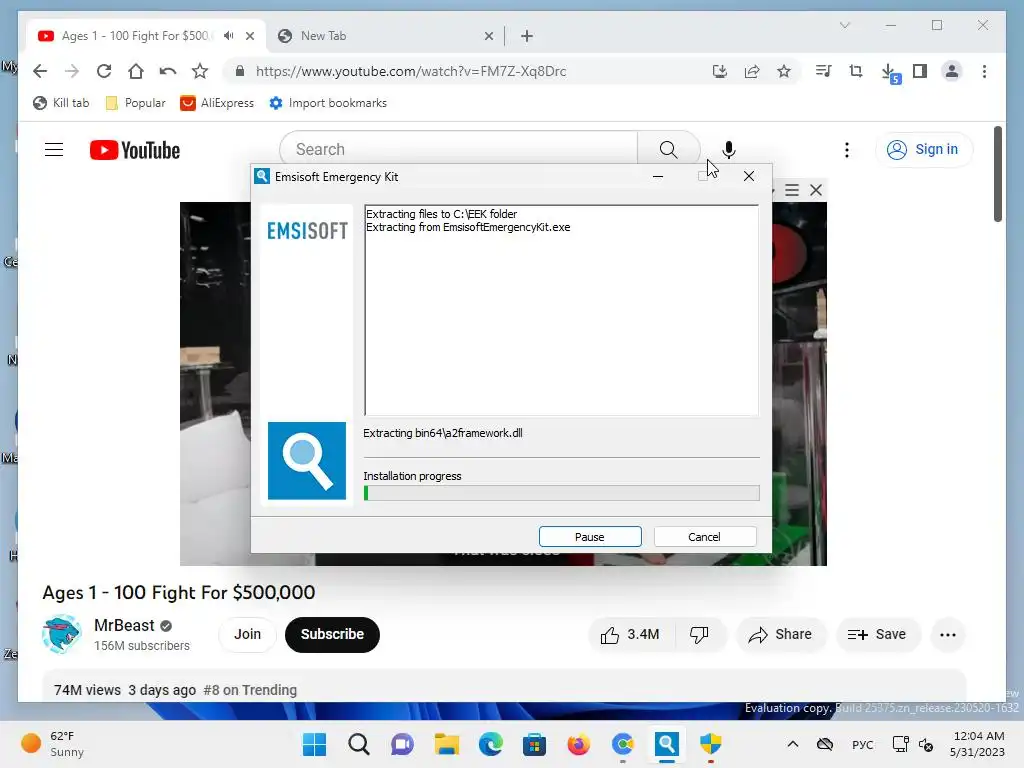Open Microsoft Store from taskbar
Viewport: 1024px width, 768px height.
(534, 744)
